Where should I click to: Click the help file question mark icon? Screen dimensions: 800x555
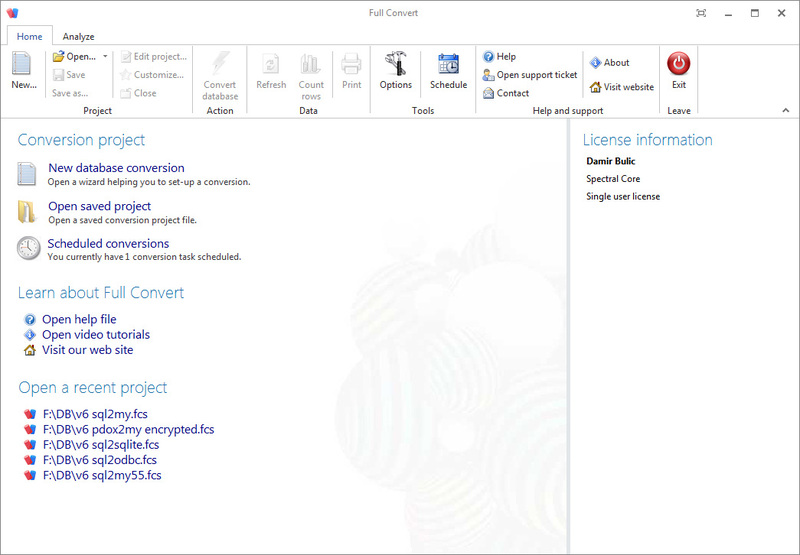click(x=30, y=320)
